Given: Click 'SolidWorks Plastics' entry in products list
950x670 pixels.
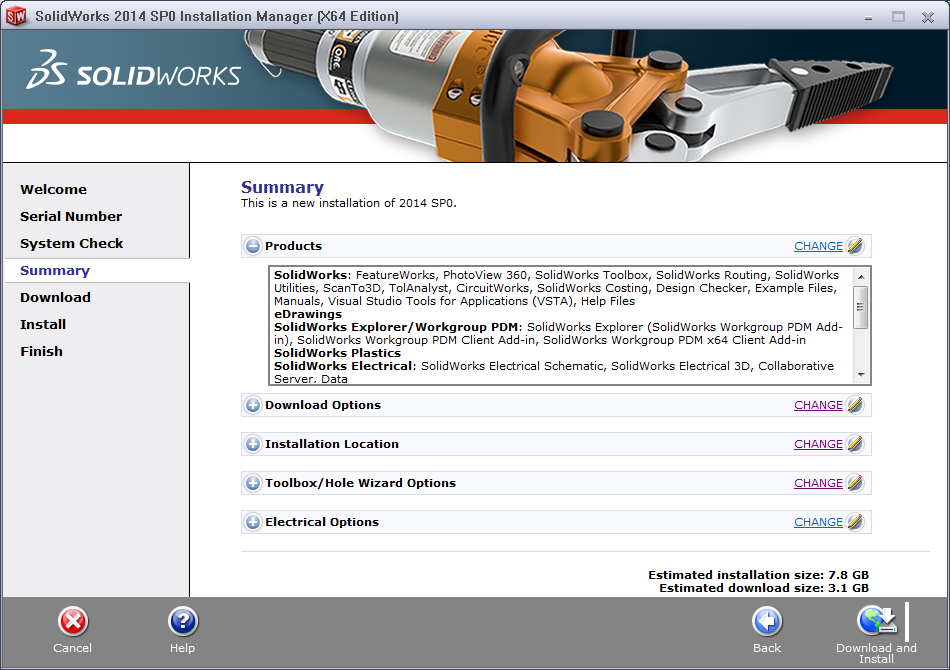Looking at the screenshot, I should (337, 353).
